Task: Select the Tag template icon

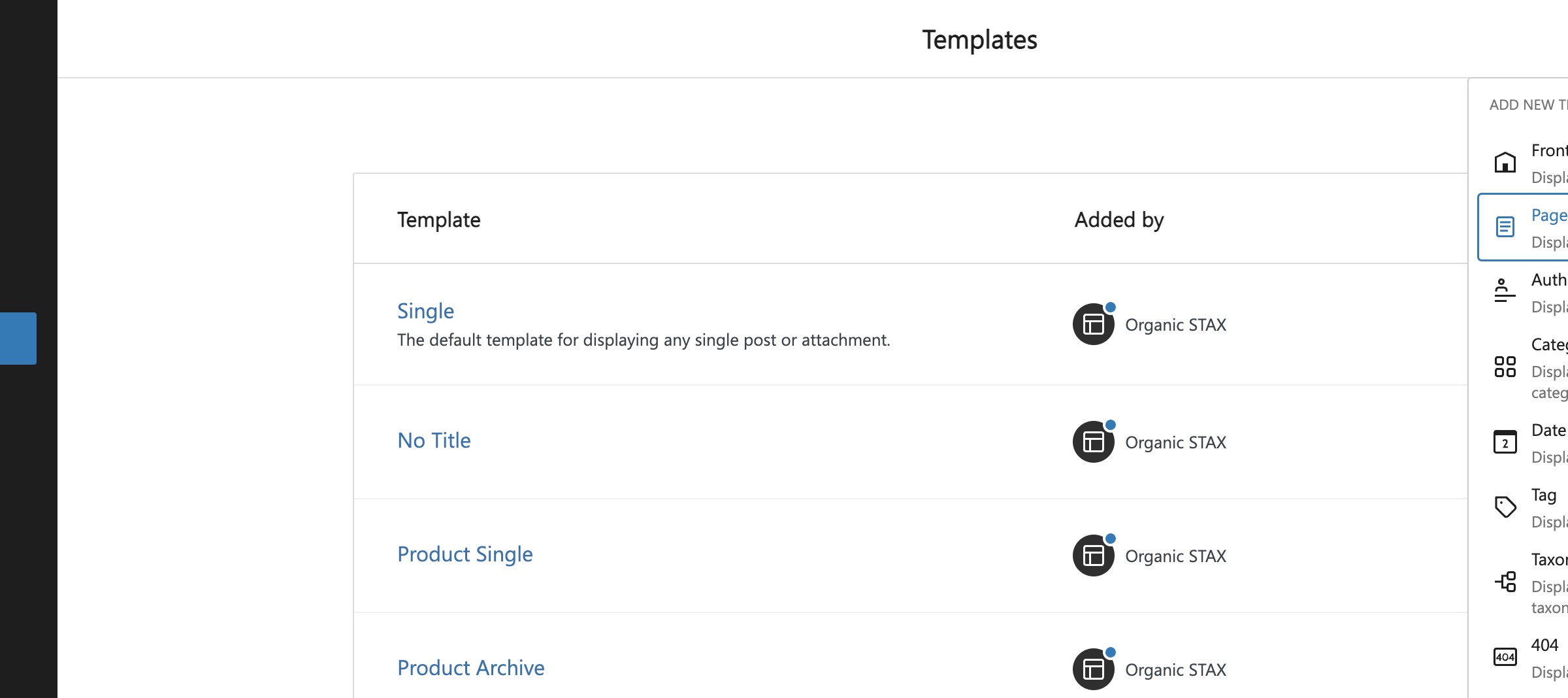Action: coord(1505,507)
